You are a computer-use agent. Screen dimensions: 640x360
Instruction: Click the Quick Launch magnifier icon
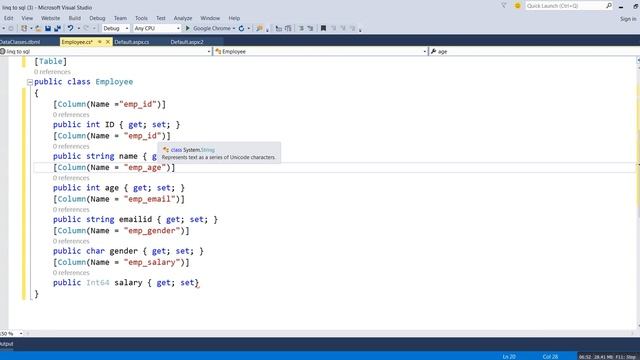pos(609,6)
